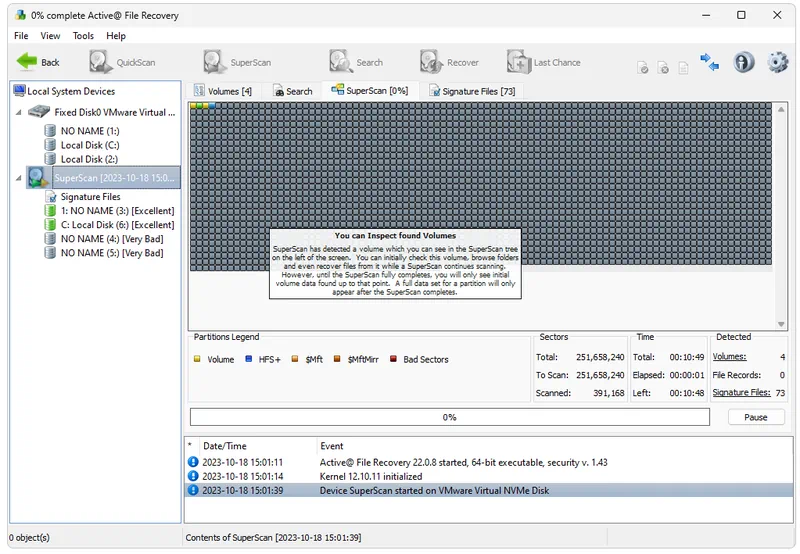Screen dimensions: 800x554
Task: Click the blue arrows refresh icon
Action: (x=710, y=62)
